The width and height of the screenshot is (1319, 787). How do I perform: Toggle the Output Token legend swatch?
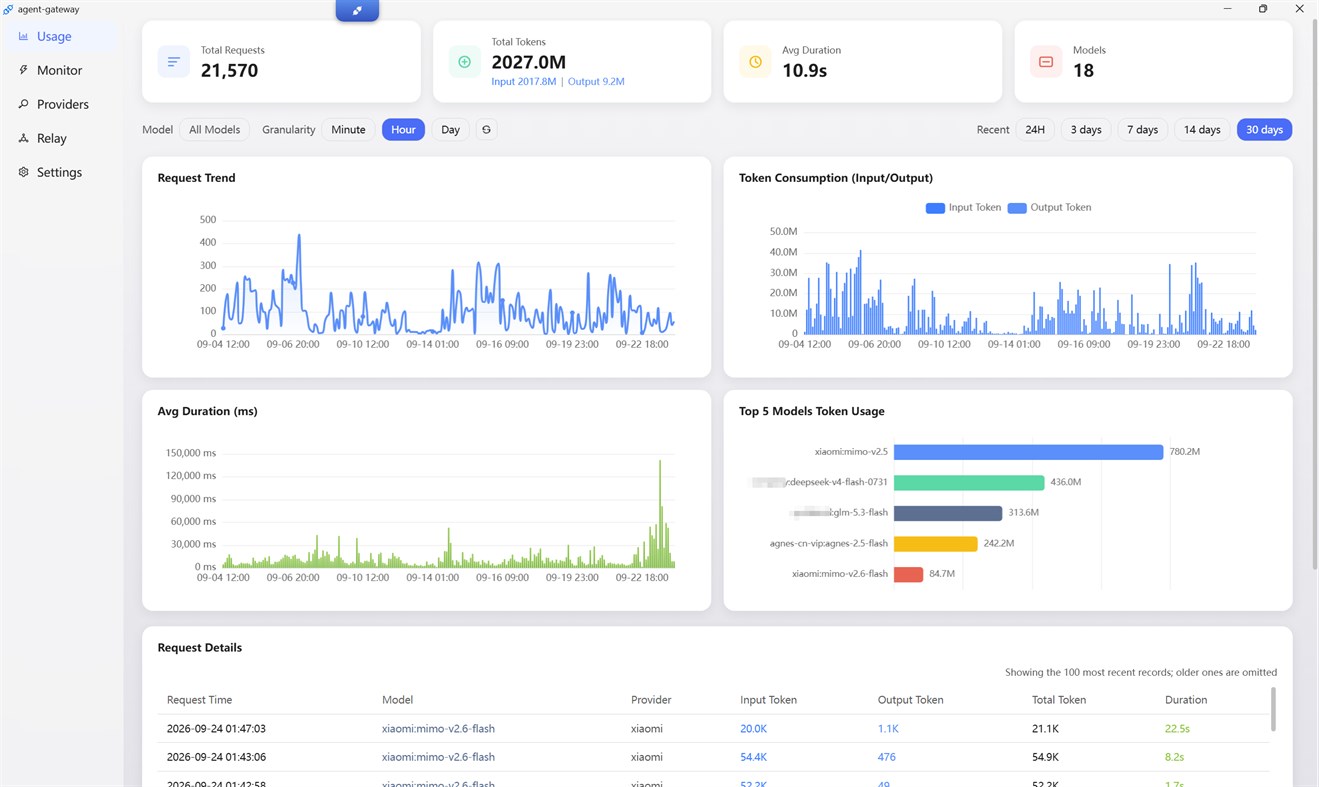(1017, 208)
